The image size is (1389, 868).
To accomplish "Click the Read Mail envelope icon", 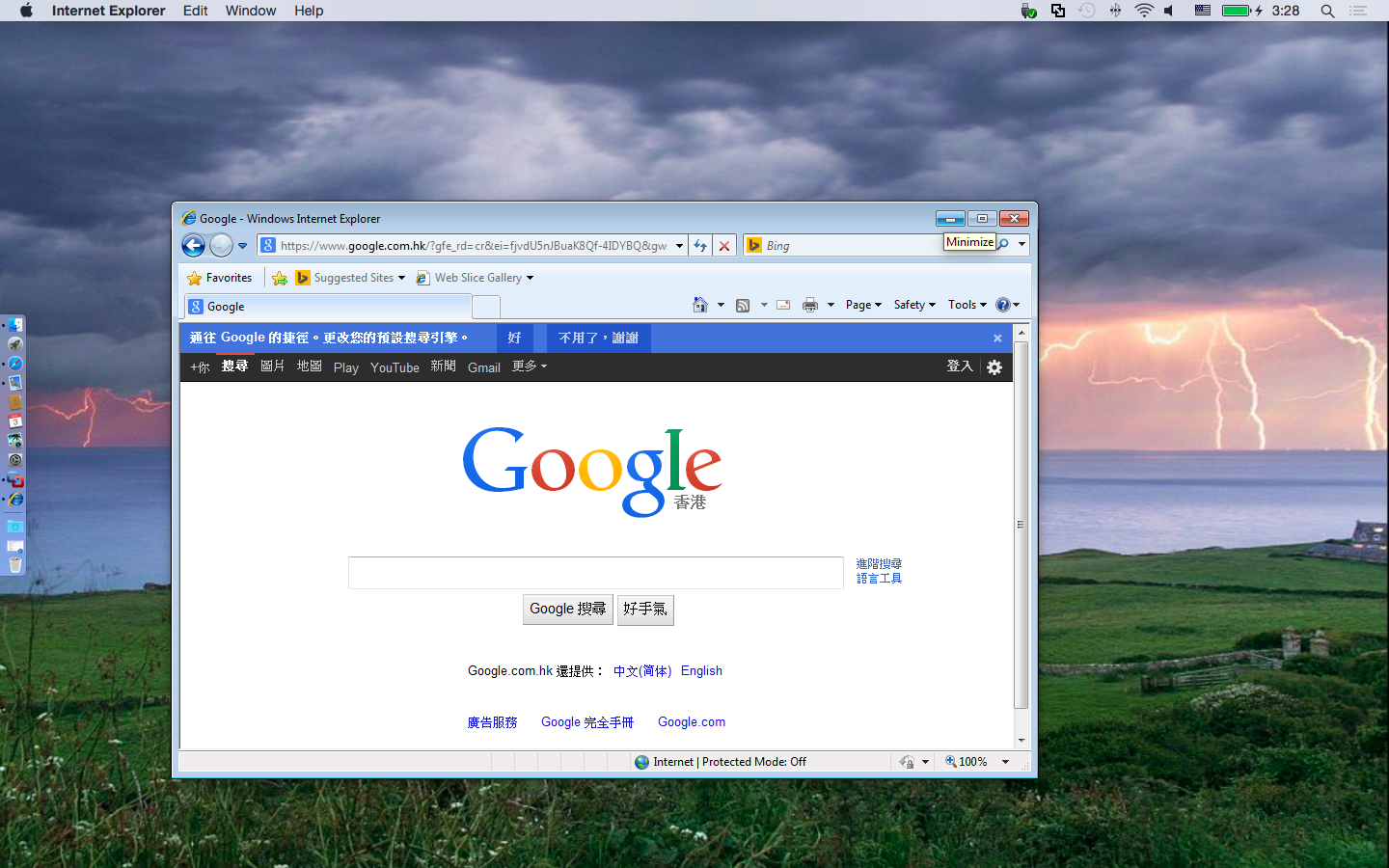I will (x=783, y=305).
